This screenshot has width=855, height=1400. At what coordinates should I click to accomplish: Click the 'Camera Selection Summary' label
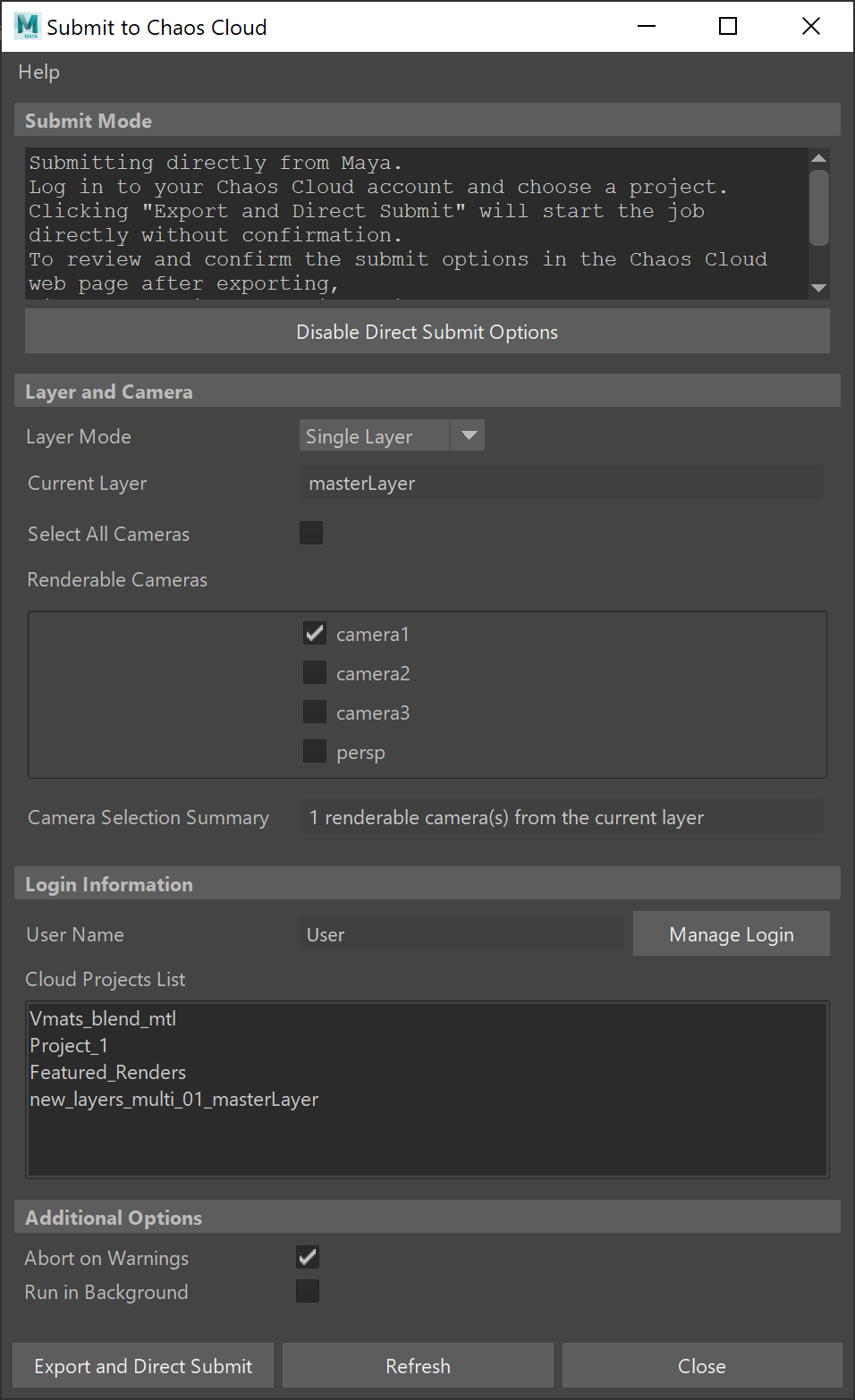pyautogui.click(x=148, y=817)
